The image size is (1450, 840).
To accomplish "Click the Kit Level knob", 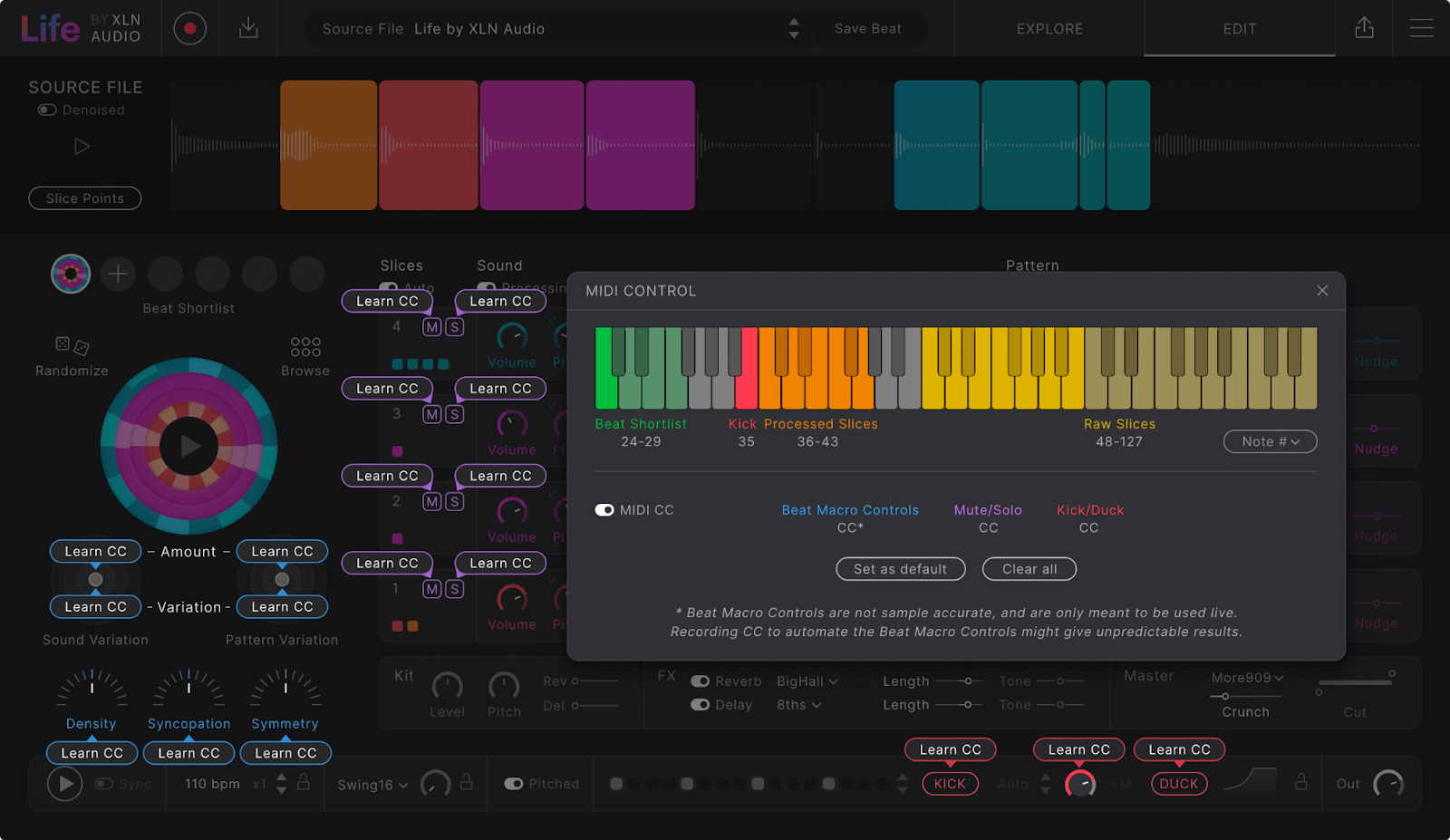I will (447, 686).
